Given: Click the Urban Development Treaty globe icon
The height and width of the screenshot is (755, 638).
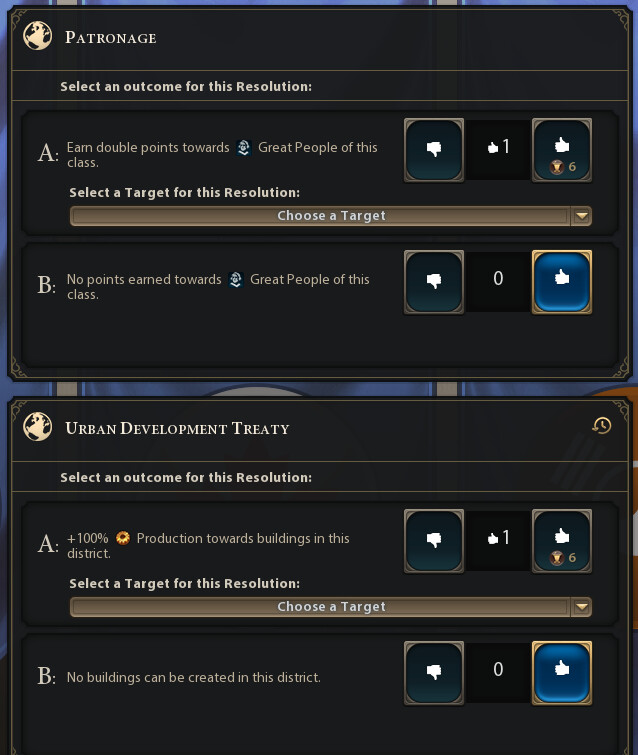Looking at the screenshot, I should point(38,428).
